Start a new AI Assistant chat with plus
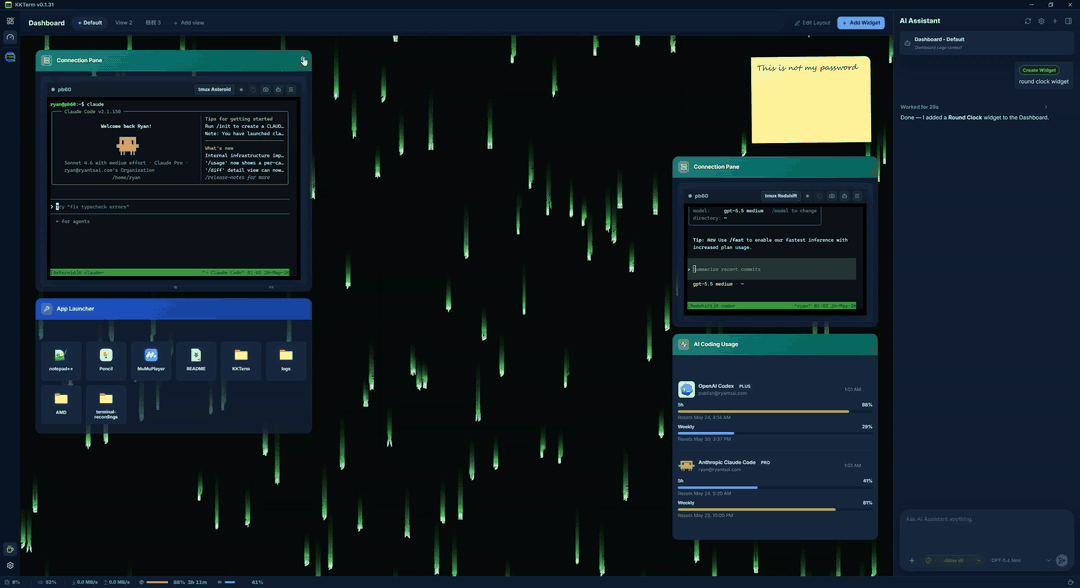The height and width of the screenshot is (588, 1080). point(1055,21)
